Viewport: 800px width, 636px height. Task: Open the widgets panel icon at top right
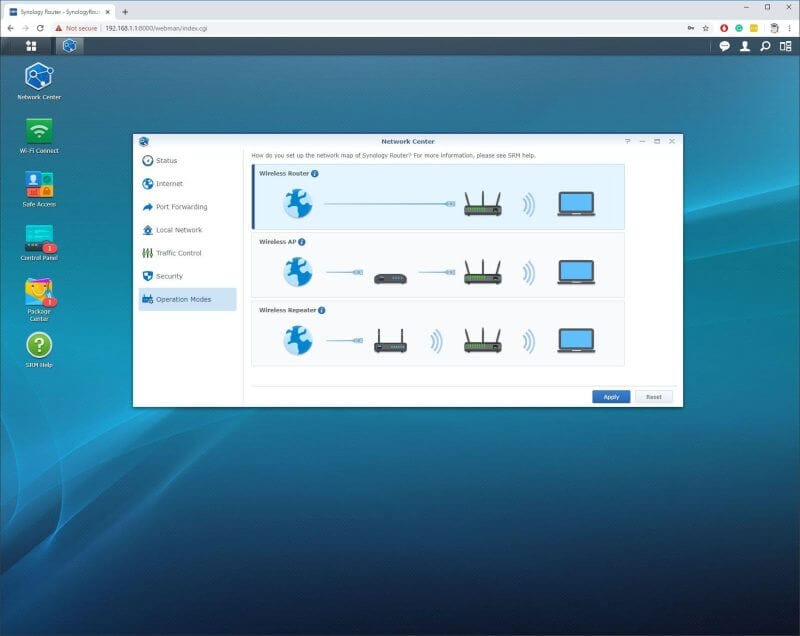(x=787, y=46)
